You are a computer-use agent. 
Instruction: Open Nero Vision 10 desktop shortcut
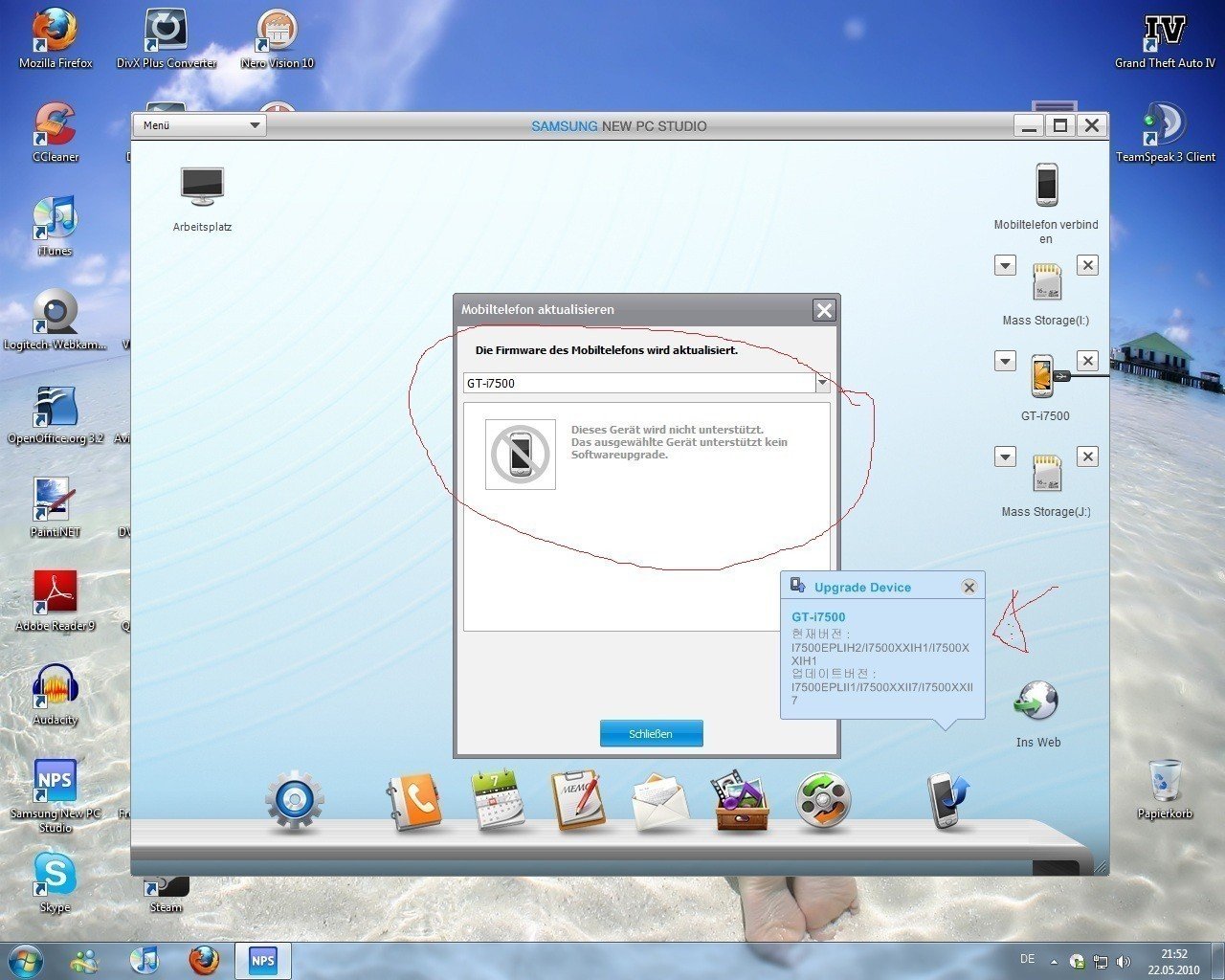pyautogui.click(x=278, y=39)
